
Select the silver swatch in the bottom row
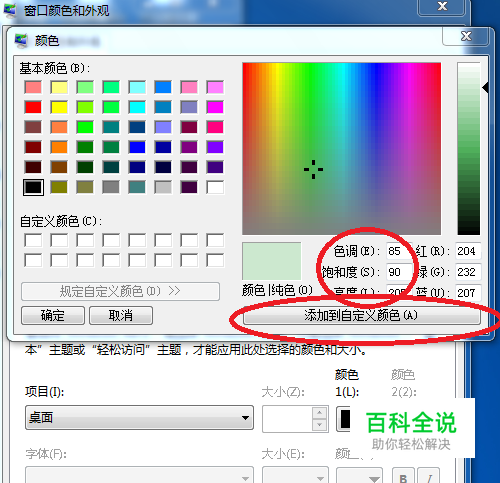[163, 187]
